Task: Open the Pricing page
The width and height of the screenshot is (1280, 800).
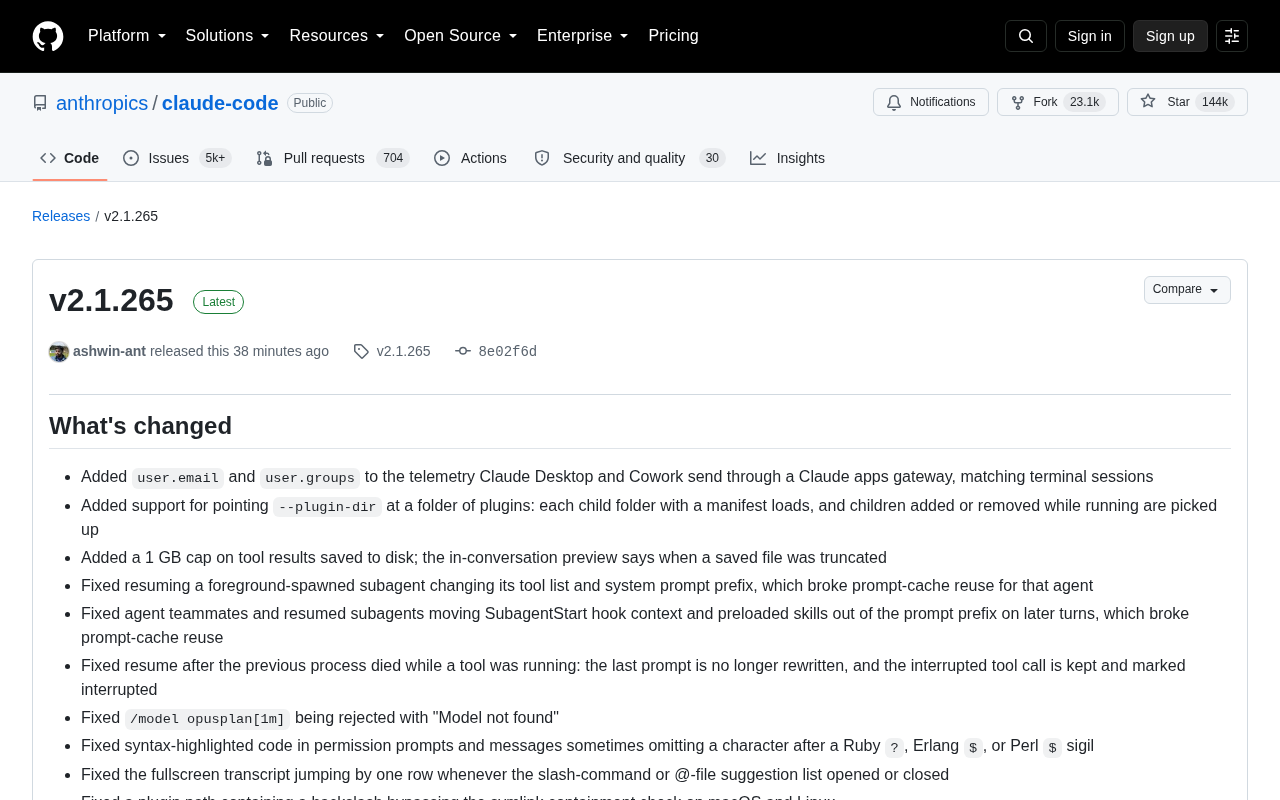Action: [673, 36]
